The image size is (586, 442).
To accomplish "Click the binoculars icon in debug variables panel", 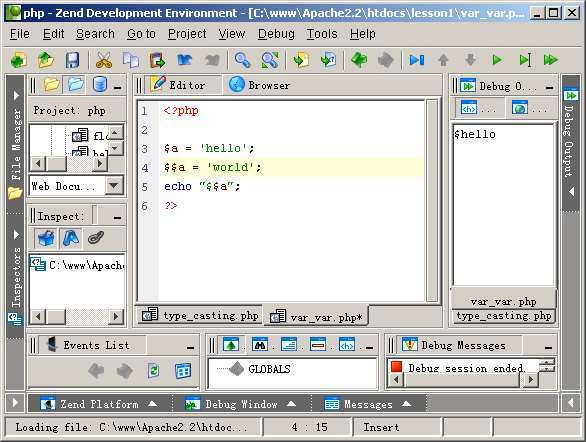I will 260,344.
